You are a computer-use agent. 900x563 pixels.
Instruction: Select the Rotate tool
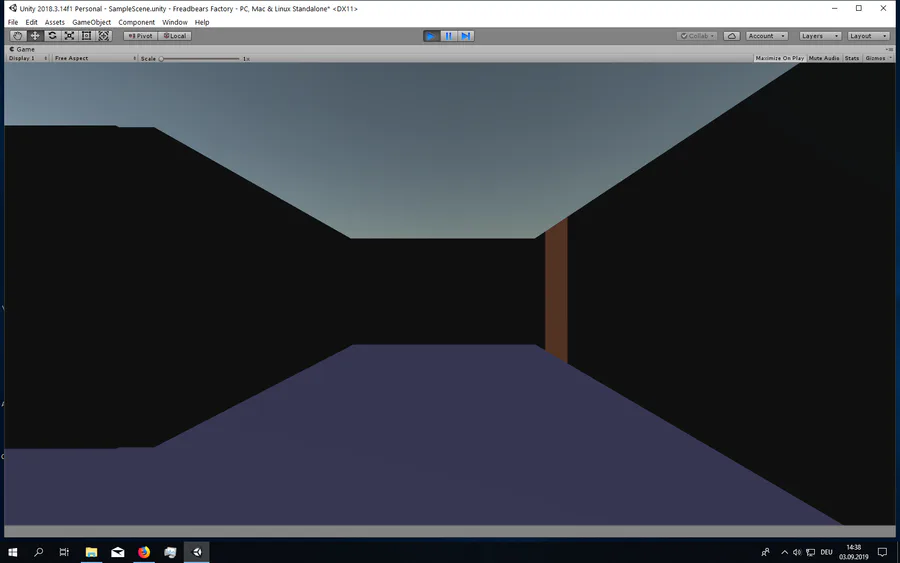[x=52, y=36]
